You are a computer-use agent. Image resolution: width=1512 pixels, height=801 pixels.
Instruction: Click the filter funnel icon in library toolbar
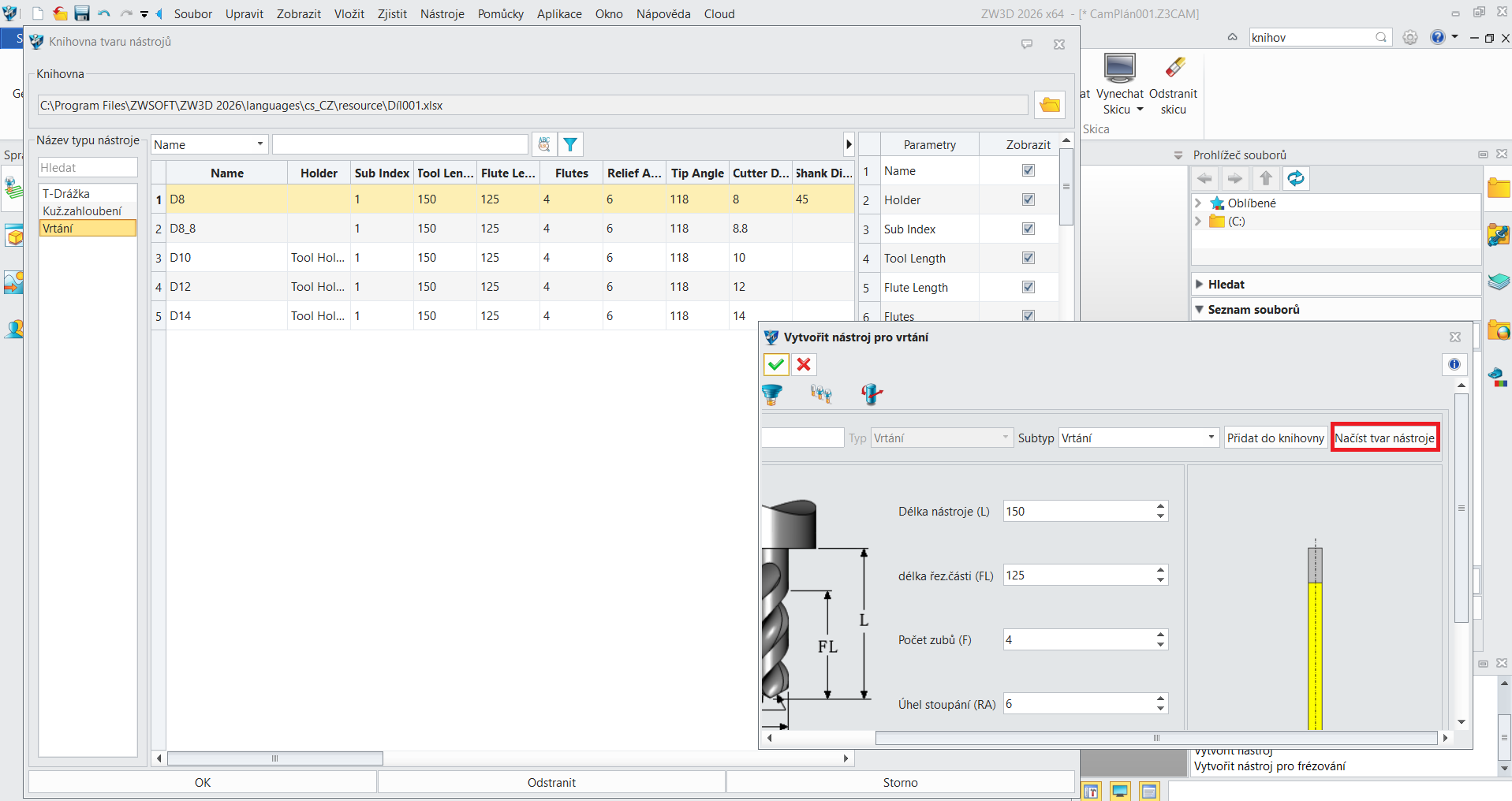pos(570,144)
